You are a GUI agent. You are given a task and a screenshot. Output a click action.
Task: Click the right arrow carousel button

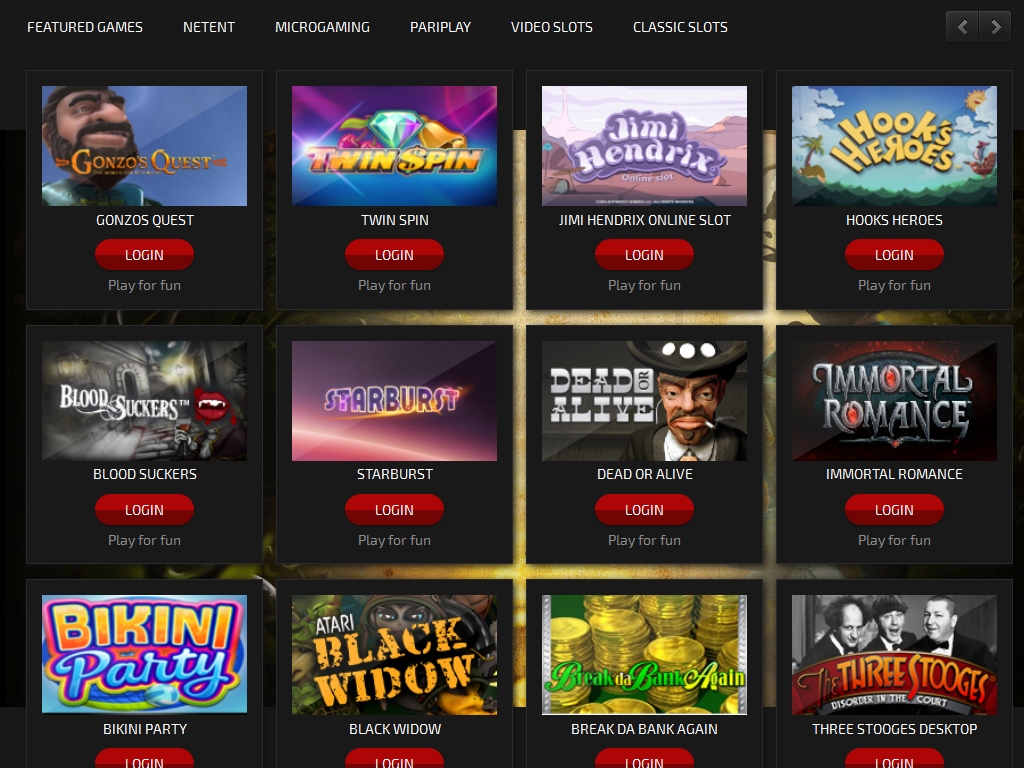point(995,27)
